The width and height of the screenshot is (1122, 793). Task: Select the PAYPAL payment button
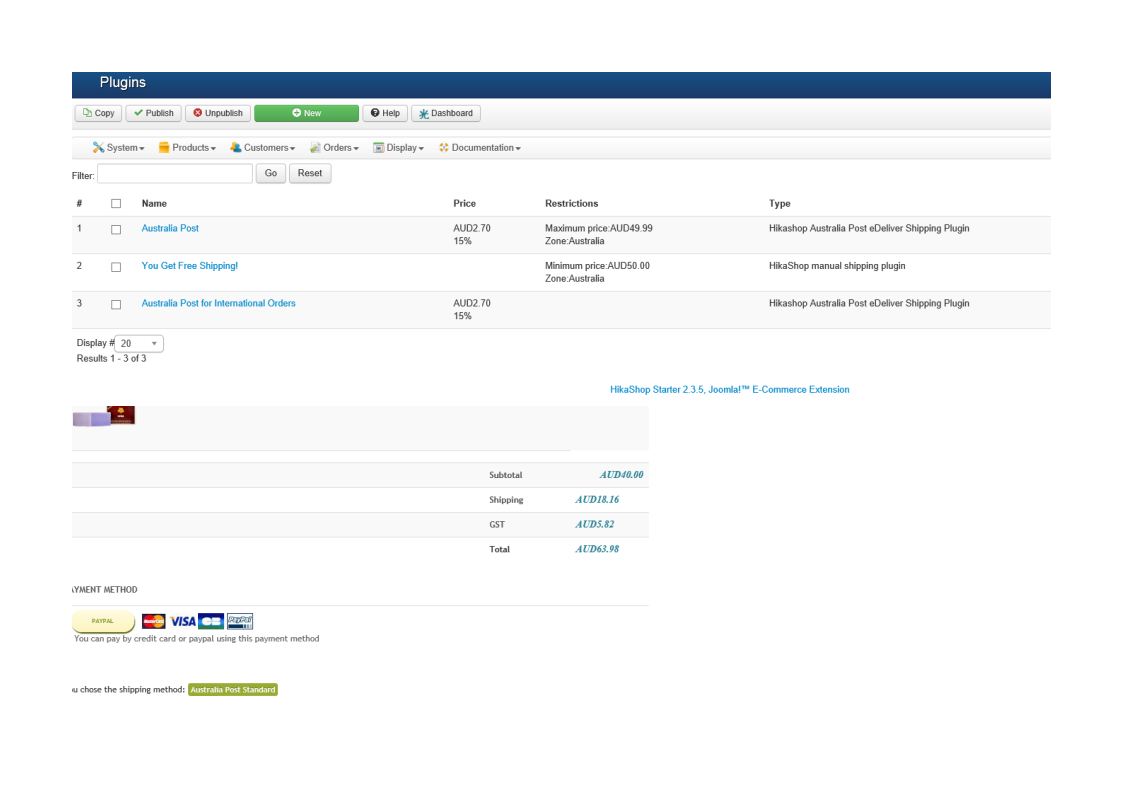[x=103, y=621]
